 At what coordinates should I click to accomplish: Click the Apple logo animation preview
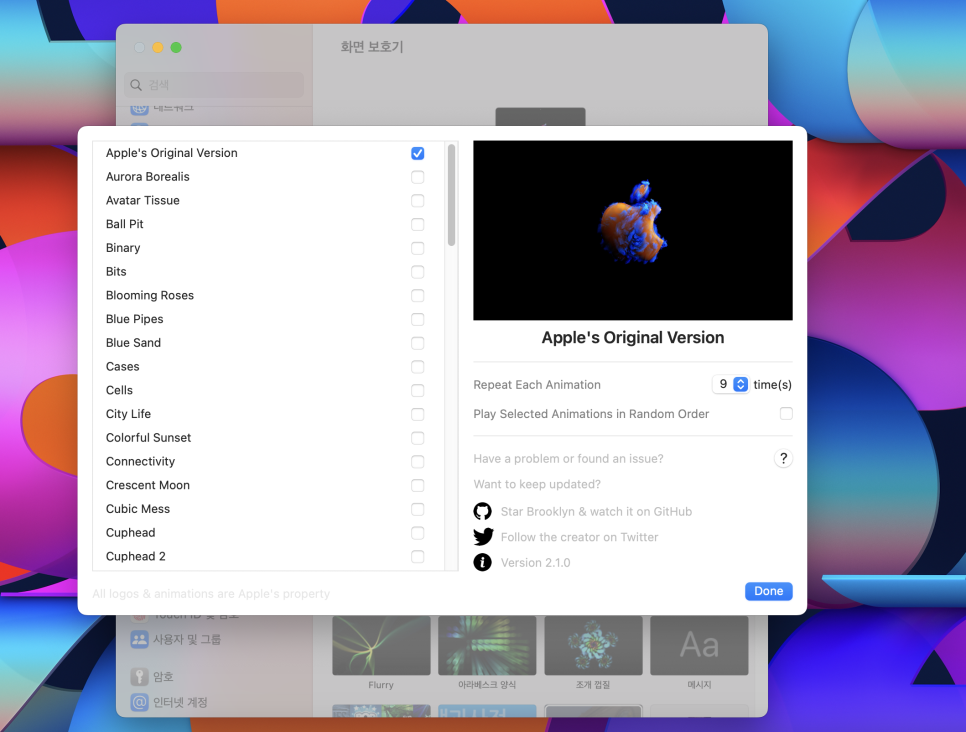click(633, 230)
